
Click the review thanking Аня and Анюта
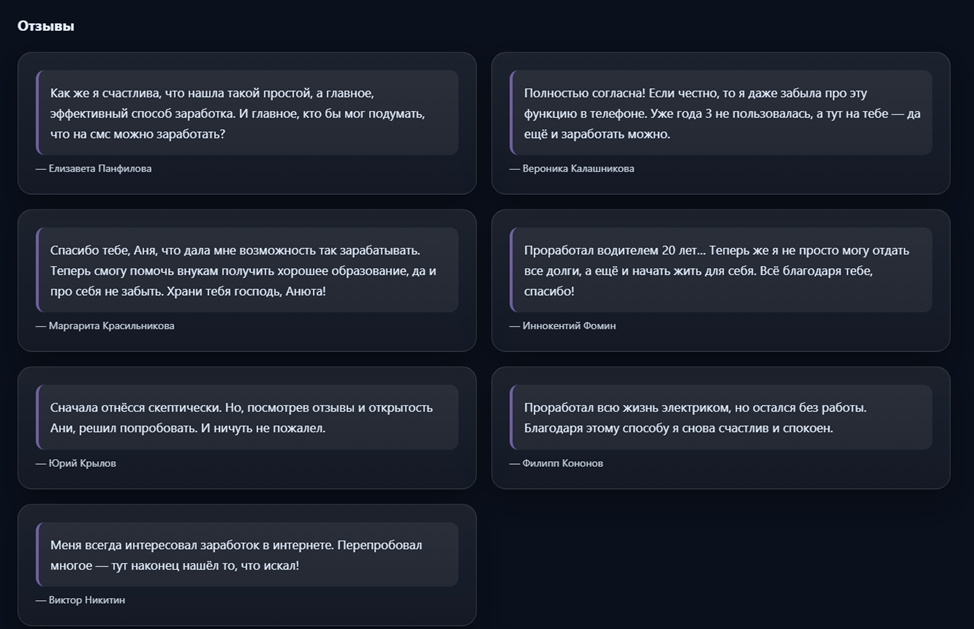tap(243, 270)
